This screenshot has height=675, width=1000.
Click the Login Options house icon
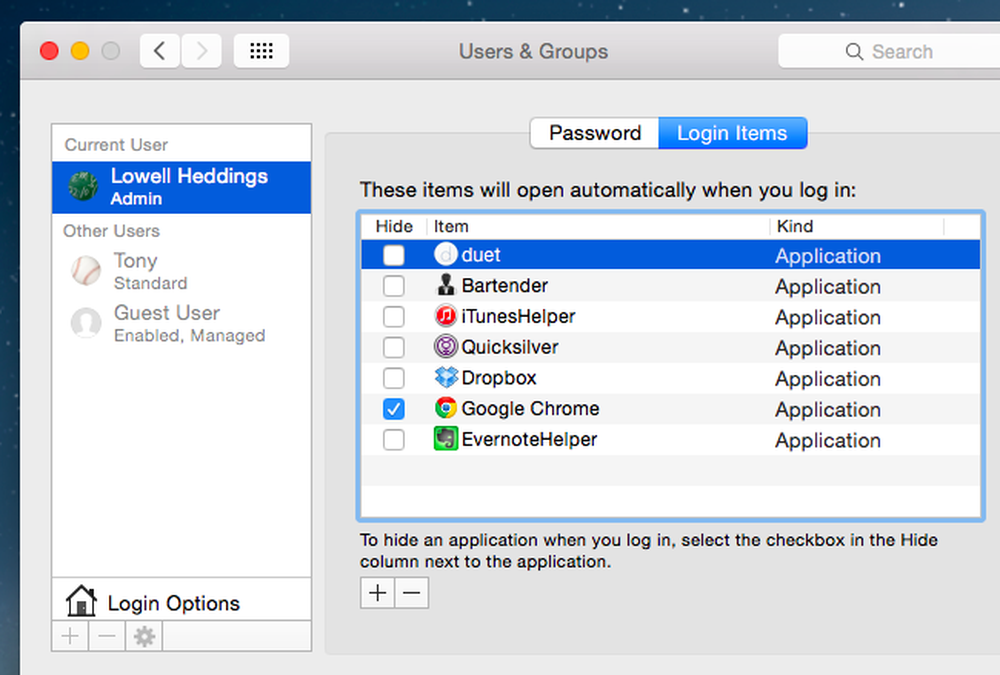coord(81,601)
